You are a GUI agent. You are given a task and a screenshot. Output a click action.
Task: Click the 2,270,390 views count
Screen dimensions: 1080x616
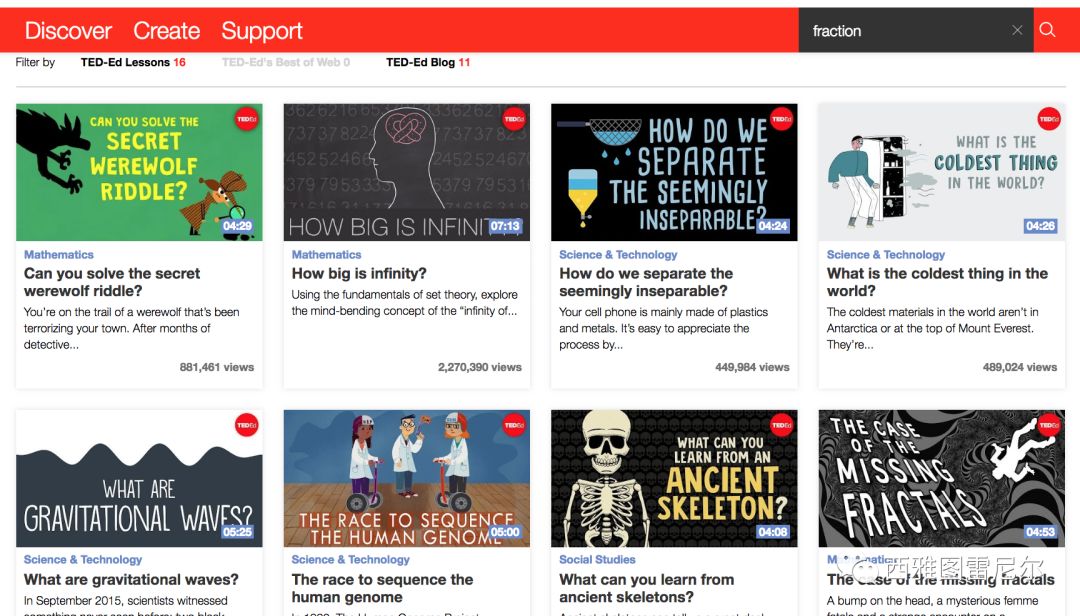tap(479, 367)
